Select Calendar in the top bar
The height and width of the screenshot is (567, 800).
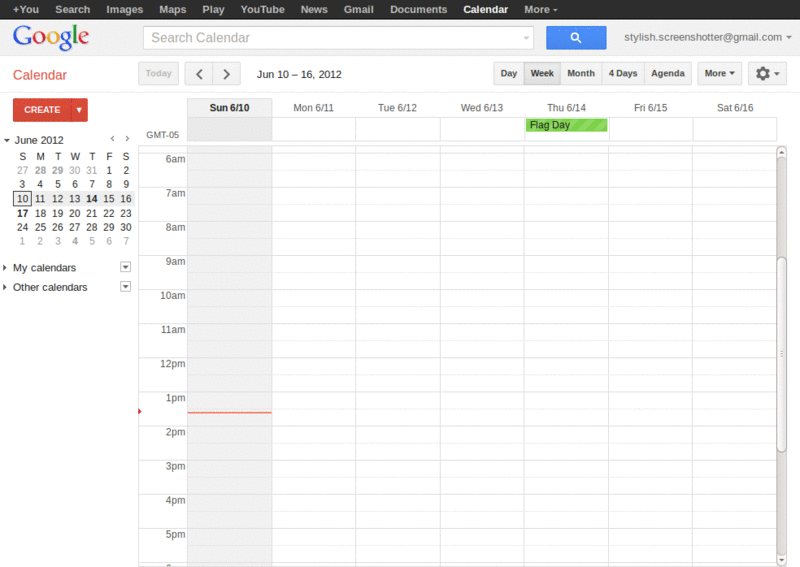[485, 9]
